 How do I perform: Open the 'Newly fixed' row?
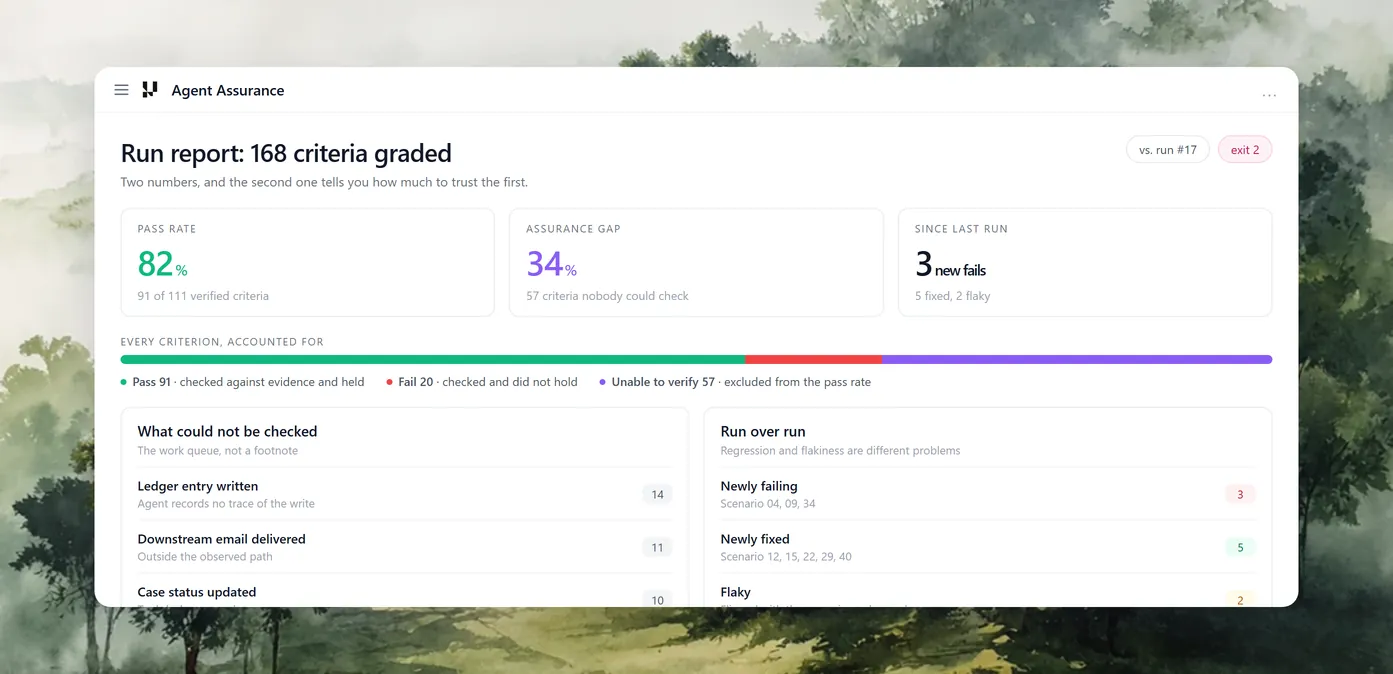(x=988, y=547)
